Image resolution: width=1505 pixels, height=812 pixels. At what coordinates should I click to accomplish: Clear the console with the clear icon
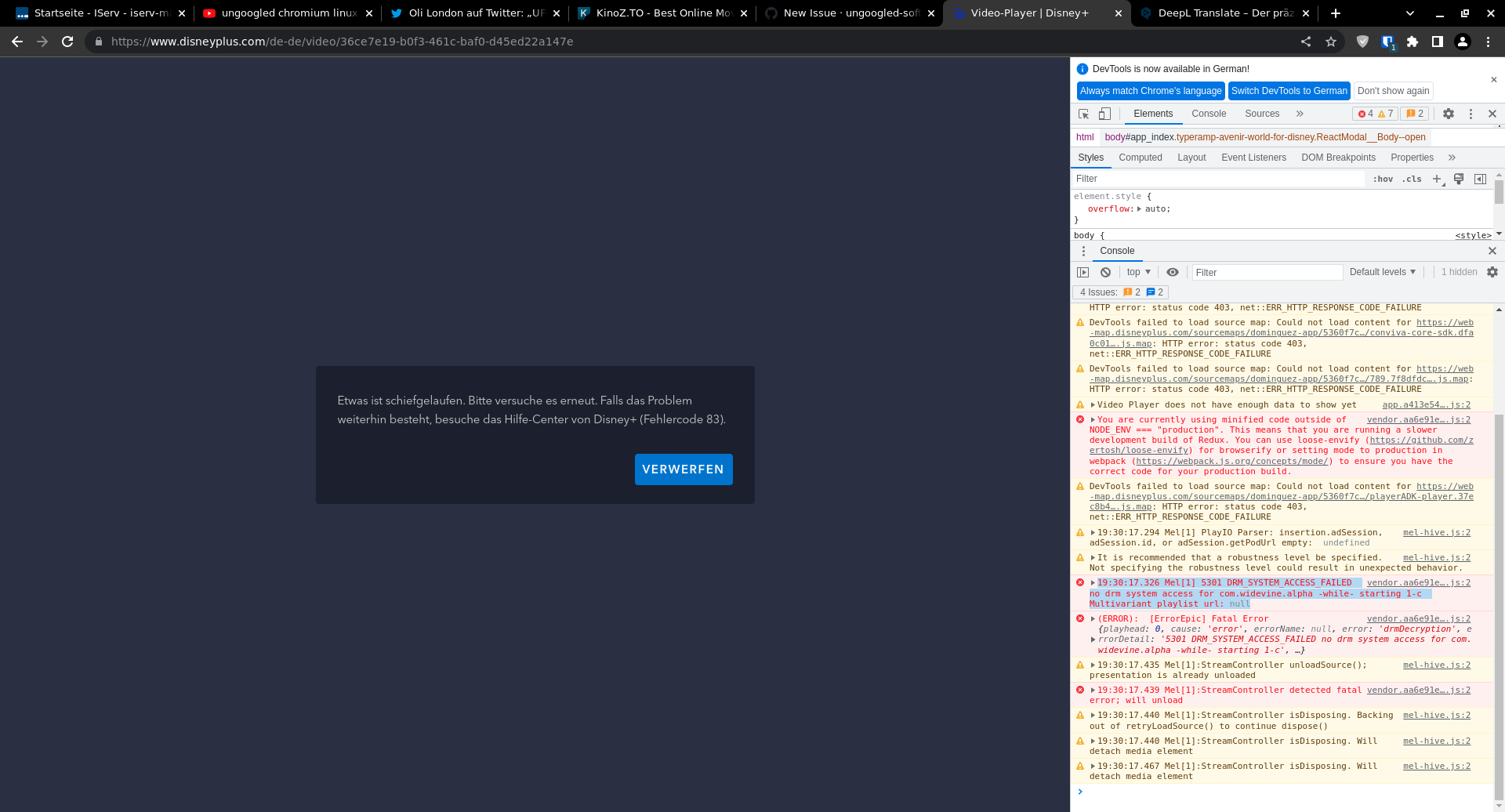(1105, 272)
